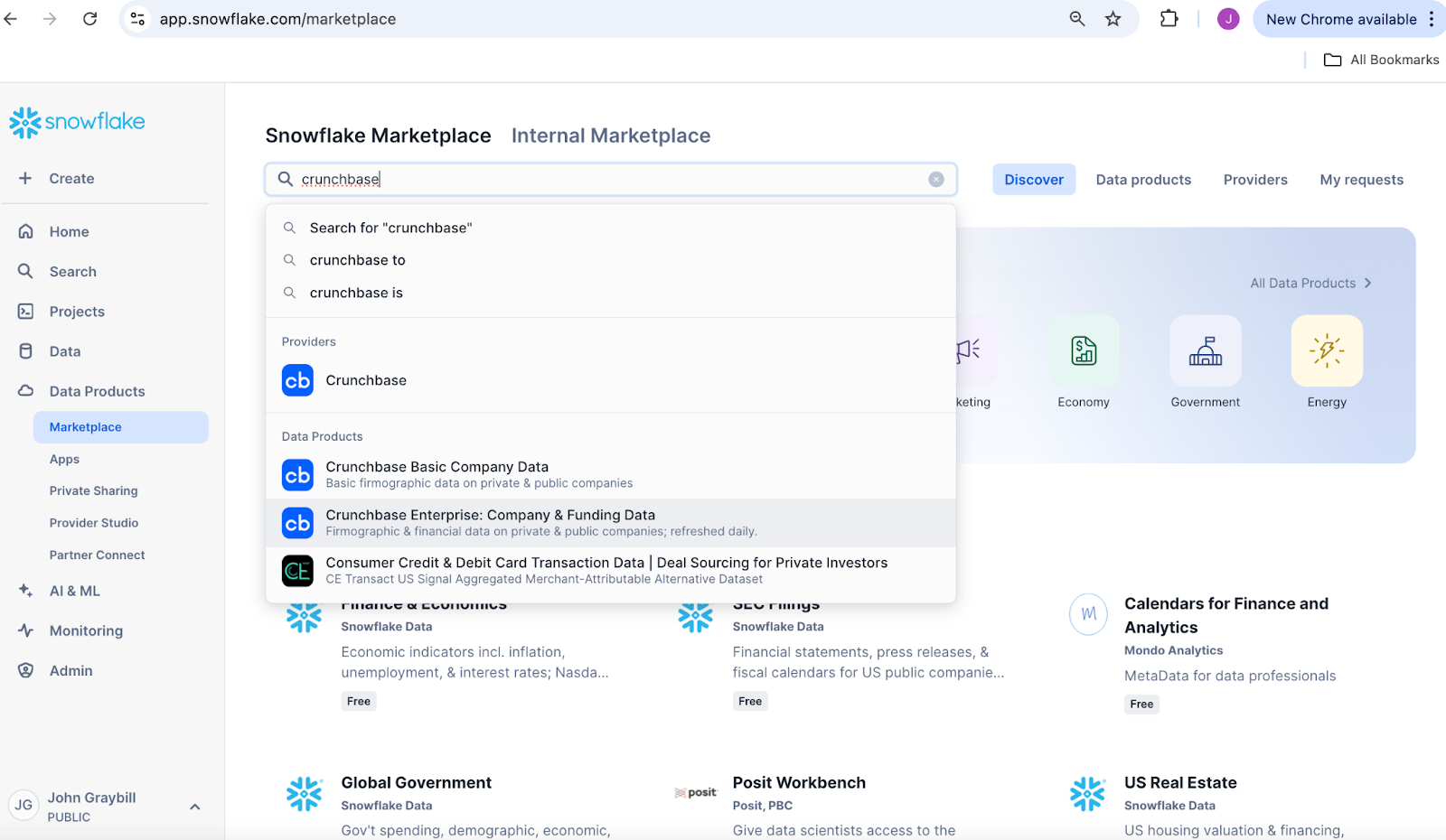
Task: Click Crunchbase Enterprise data product logo
Action: click(297, 523)
